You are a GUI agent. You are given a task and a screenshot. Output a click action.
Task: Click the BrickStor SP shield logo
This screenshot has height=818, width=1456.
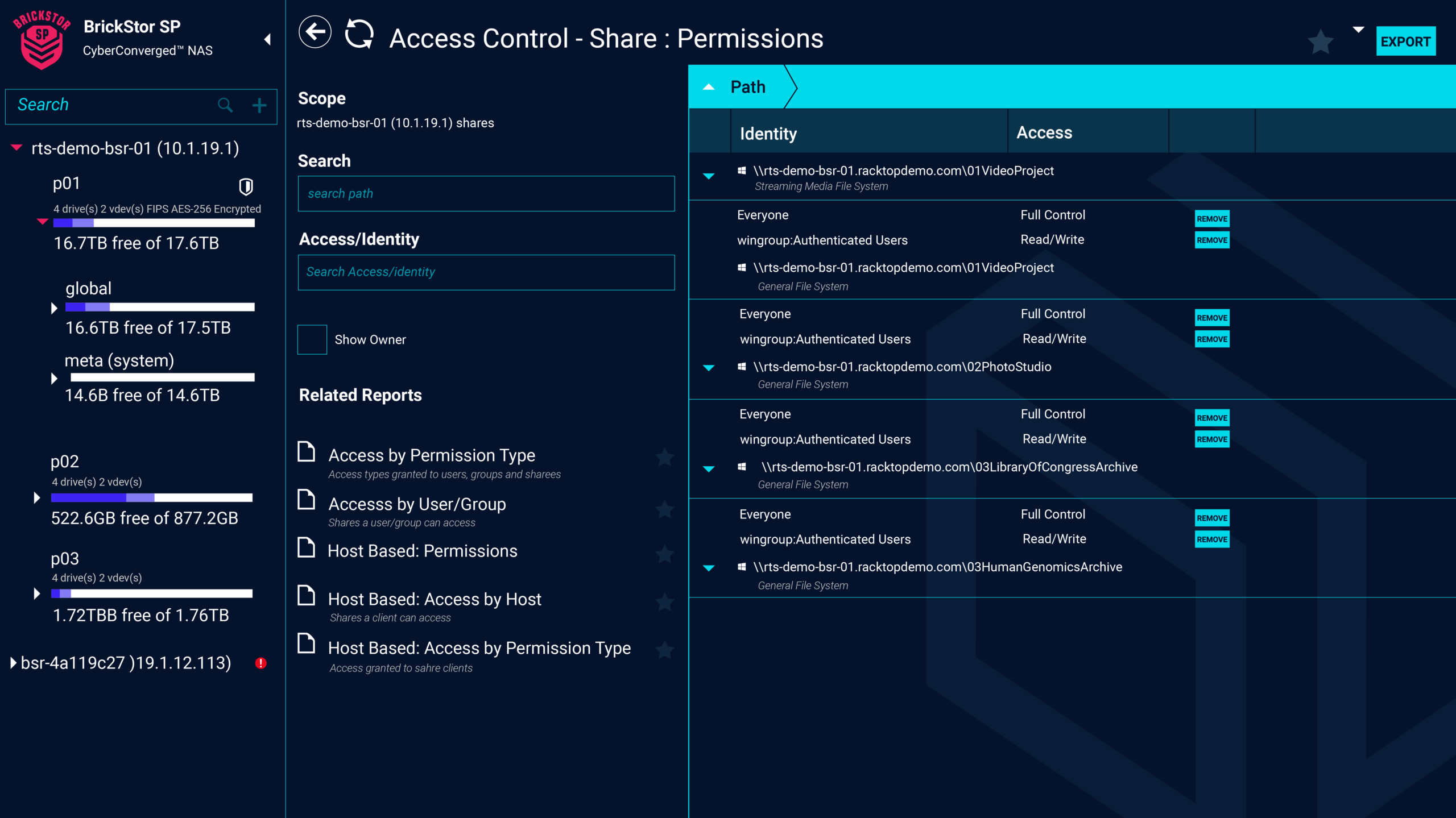[x=42, y=40]
